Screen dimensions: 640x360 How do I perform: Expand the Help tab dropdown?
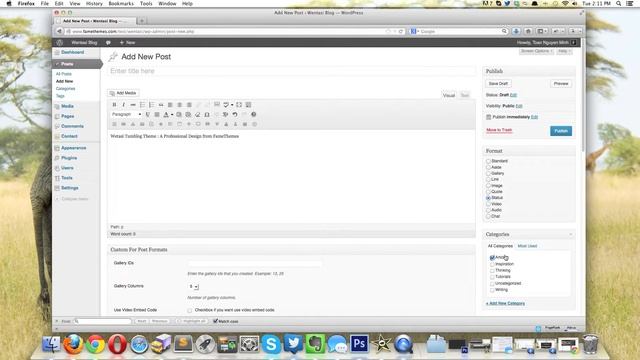pos(564,51)
